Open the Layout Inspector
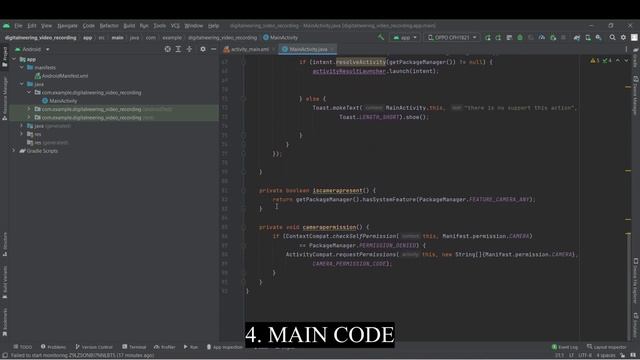Screen dimensions: 640x360 (x=607, y=347)
